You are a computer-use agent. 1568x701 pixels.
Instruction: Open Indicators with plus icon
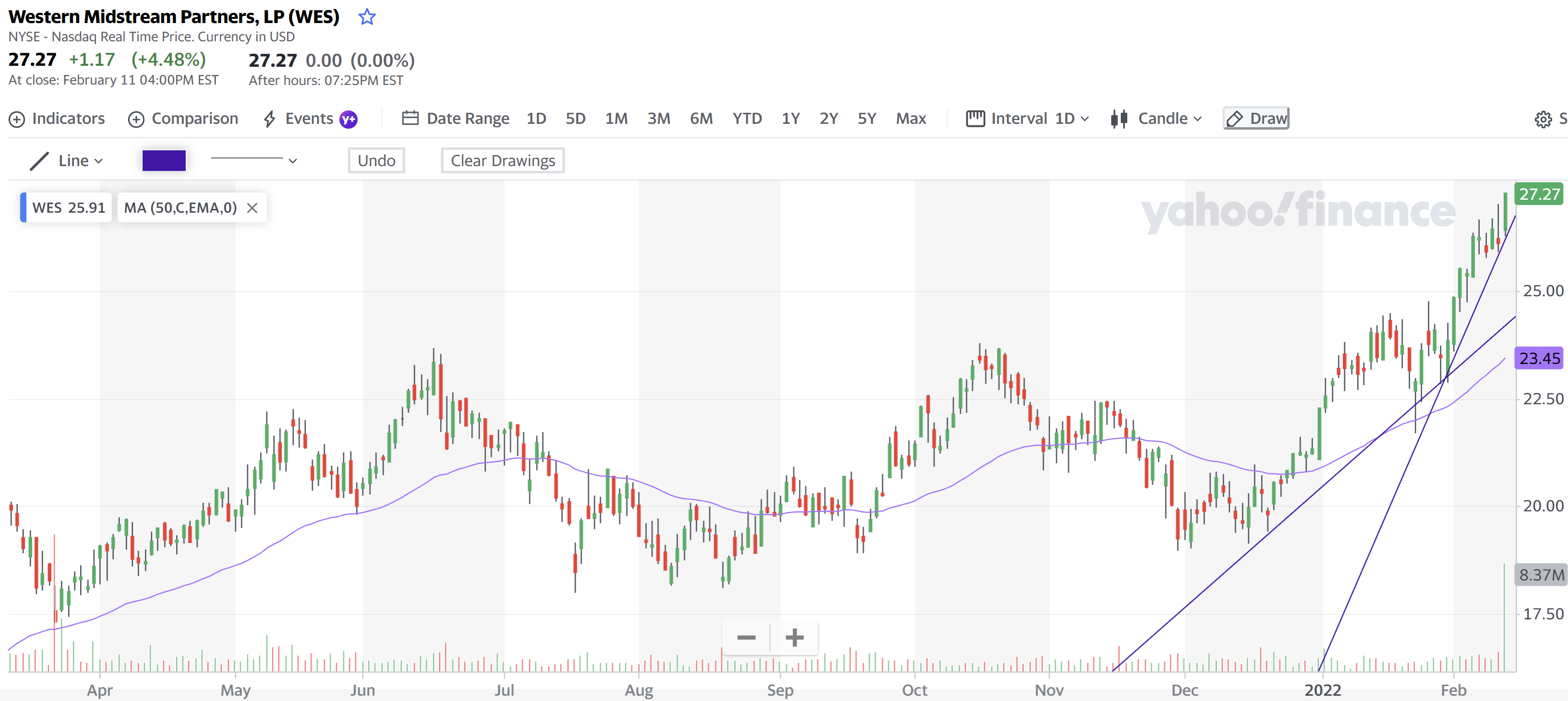point(16,120)
